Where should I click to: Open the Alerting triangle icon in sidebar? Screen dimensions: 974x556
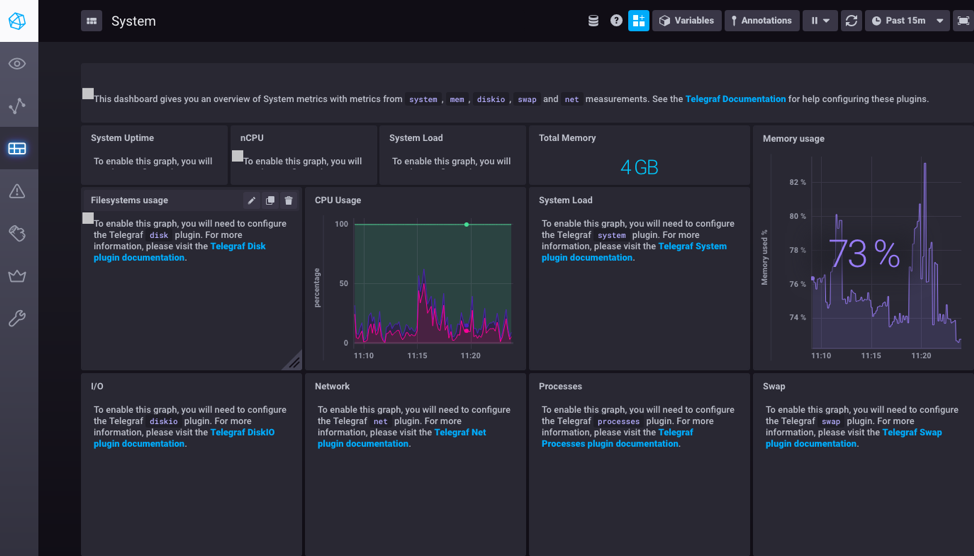coord(17,191)
